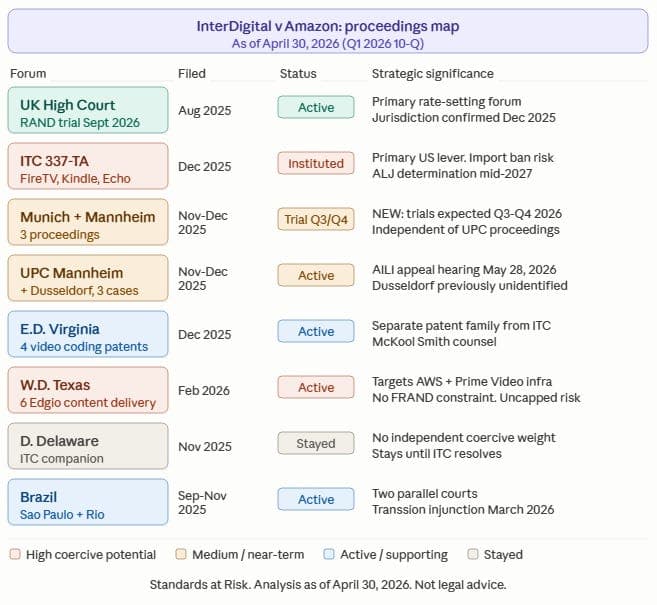Click the 'Dec 2025' date in ITC row
657x605 pixels.
pyautogui.click(x=204, y=167)
